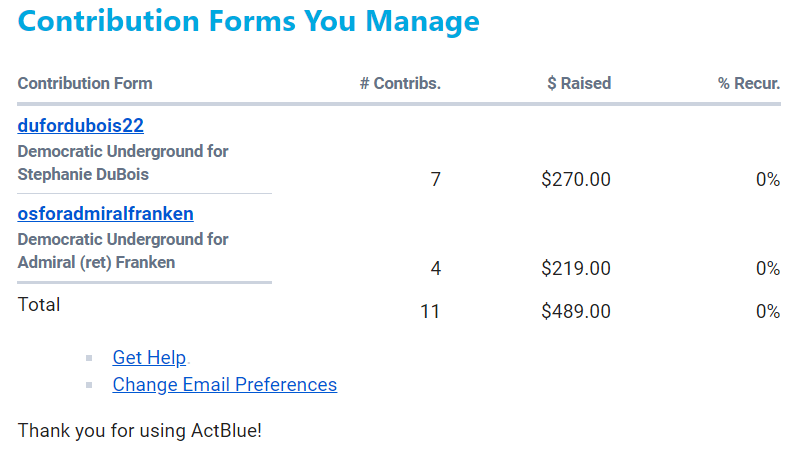Click the Contribution Forms You Manage heading
This screenshot has width=794, height=451.
pos(248,21)
